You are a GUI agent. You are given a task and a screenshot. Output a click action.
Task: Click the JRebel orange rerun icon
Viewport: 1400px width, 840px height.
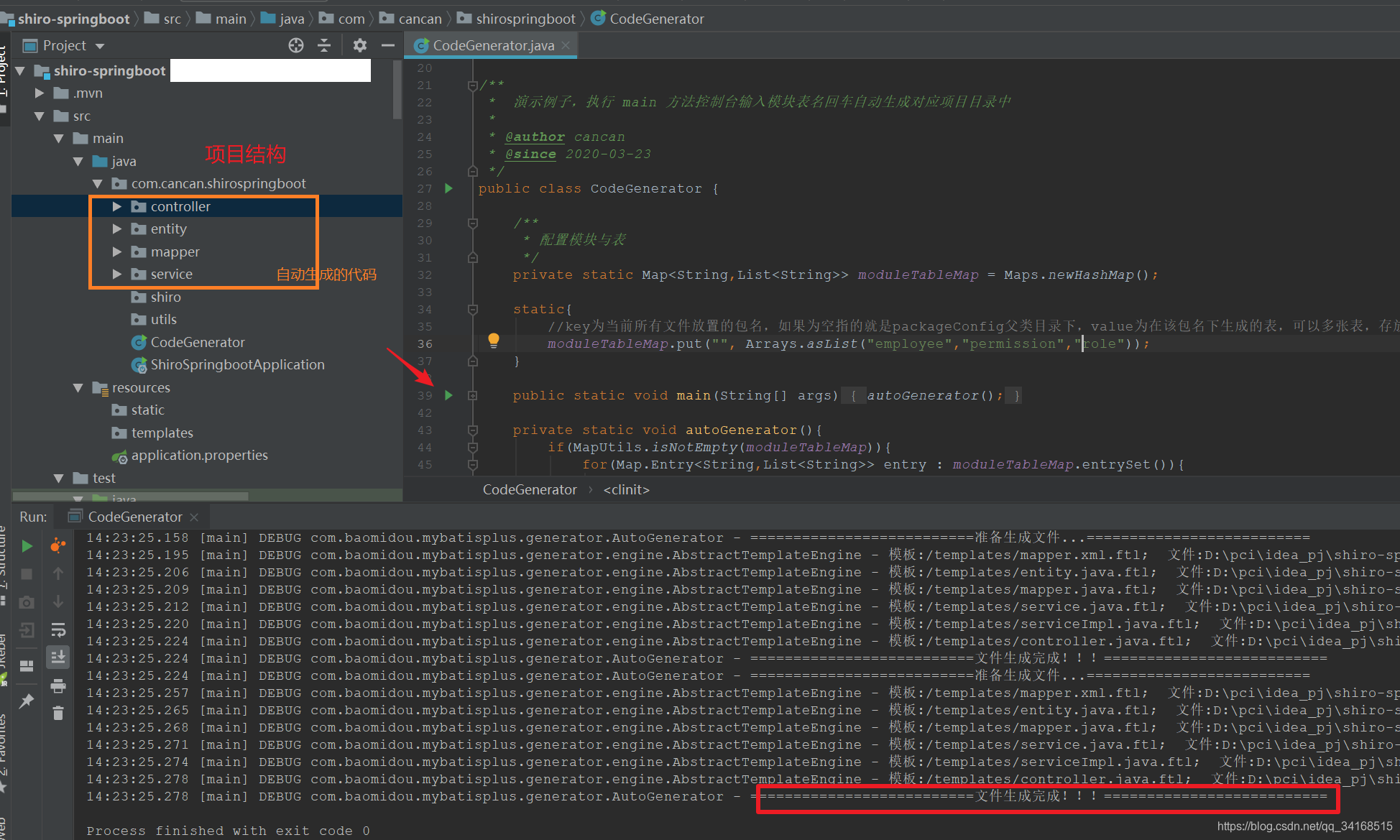pyautogui.click(x=58, y=546)
